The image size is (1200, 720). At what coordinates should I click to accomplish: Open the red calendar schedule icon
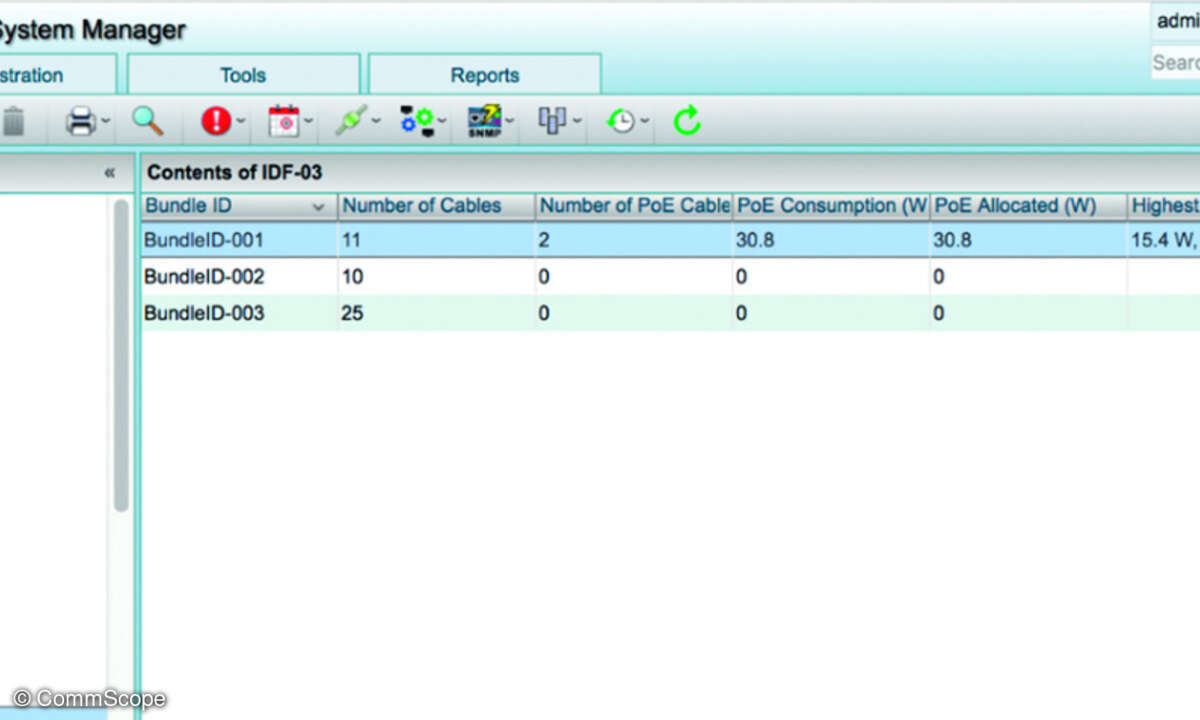(x=284, y=121)
